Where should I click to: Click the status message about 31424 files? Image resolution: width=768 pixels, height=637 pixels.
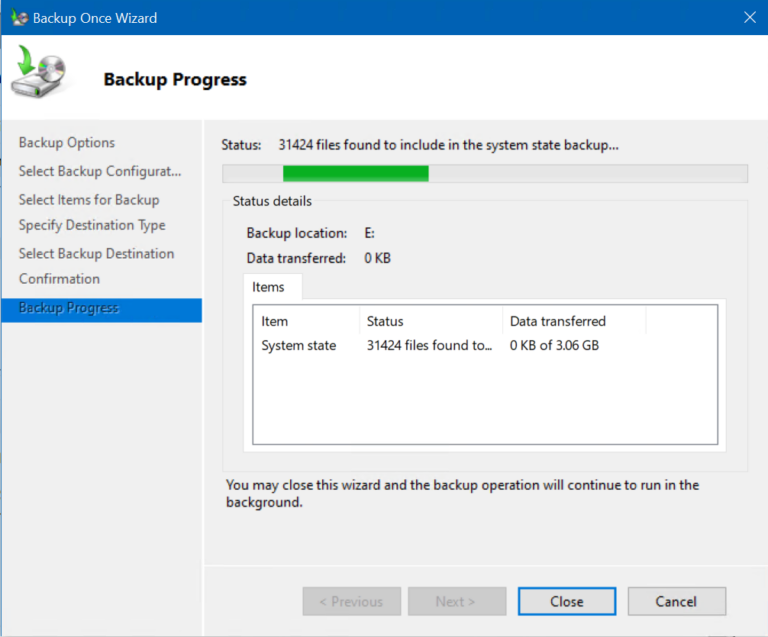448,145
